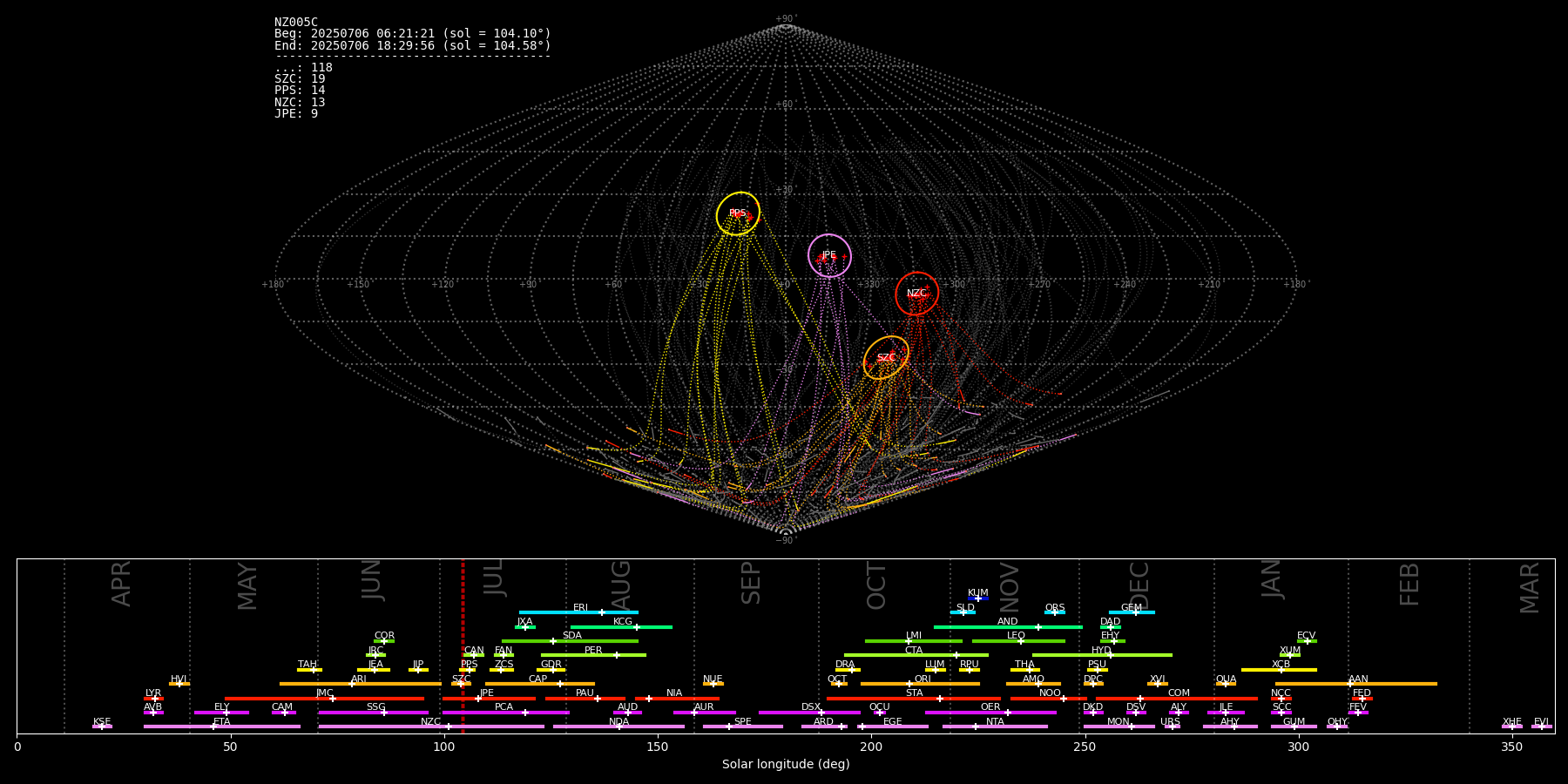
Task: Click the SPE shower bar in September
Action: click(x=743, y=727)
